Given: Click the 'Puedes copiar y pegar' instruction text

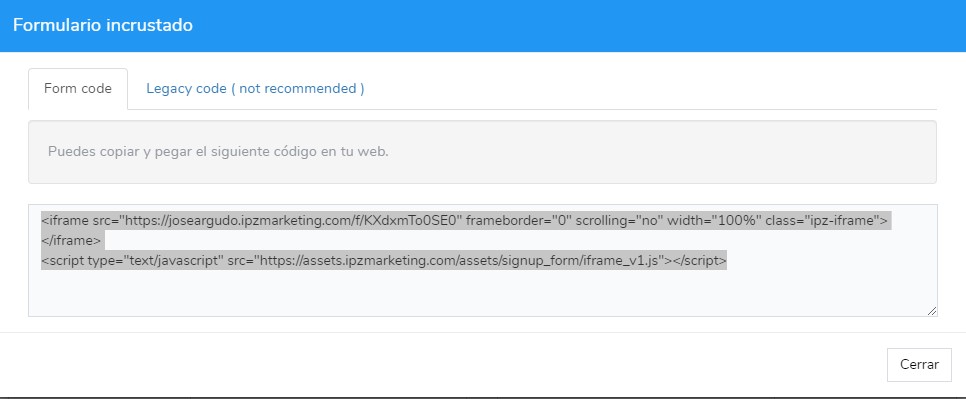Looking at the screenshot, I should pos(218,151).
